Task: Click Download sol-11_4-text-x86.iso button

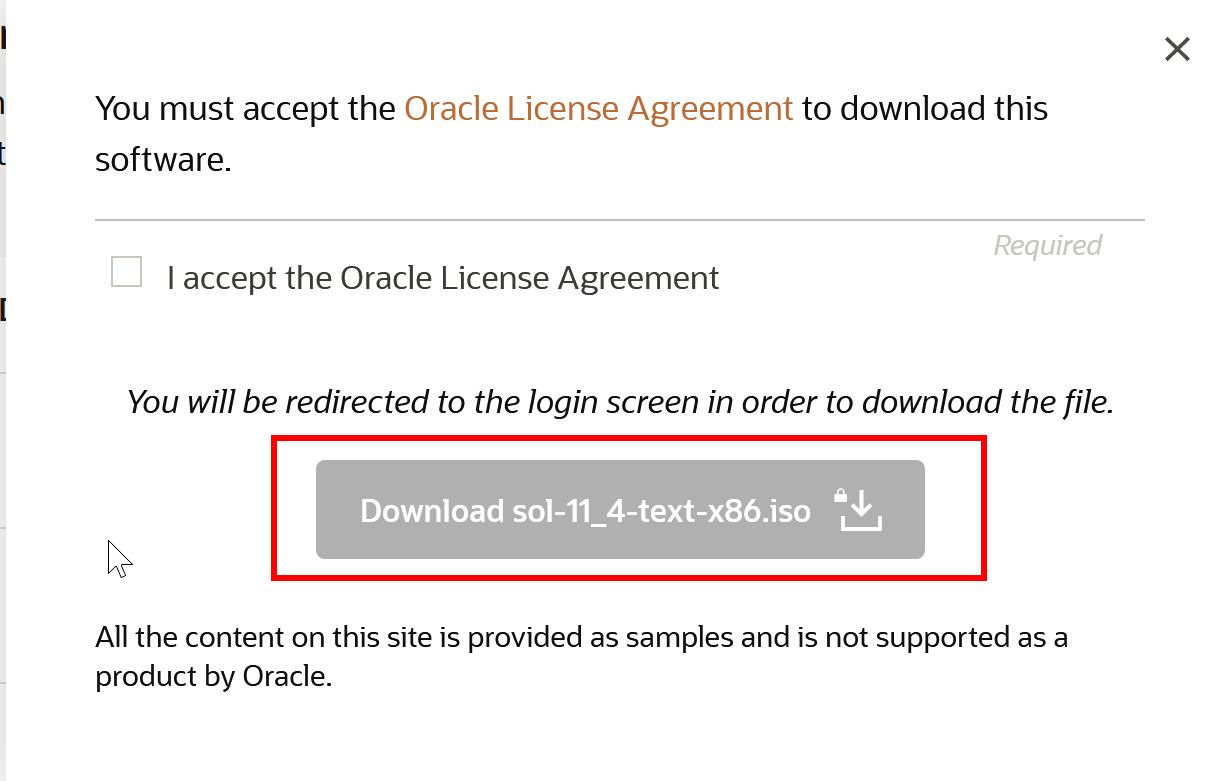Action: click(x=620, y=509)
